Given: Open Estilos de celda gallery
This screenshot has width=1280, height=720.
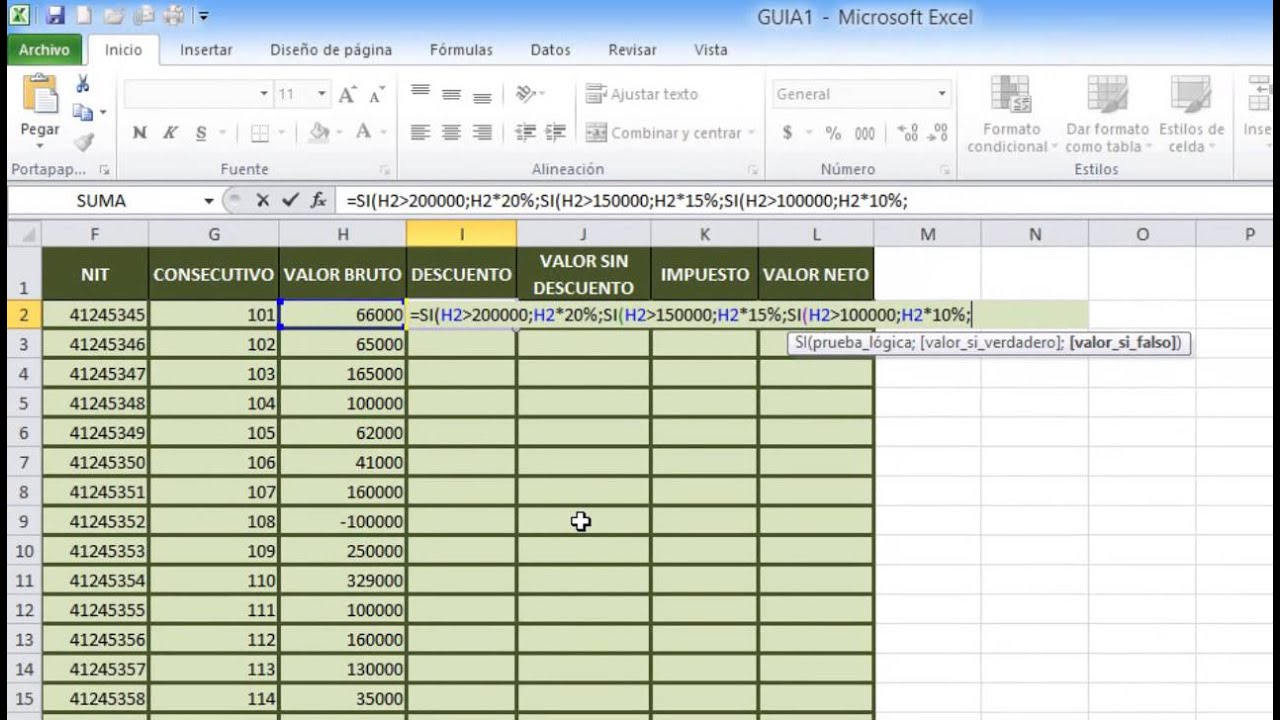Looking at the screenshot, I should coord(1191,113).
